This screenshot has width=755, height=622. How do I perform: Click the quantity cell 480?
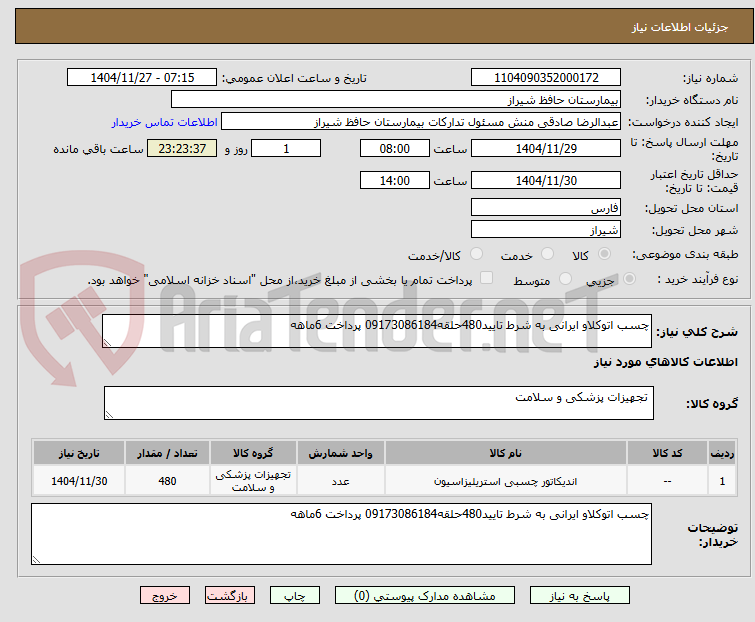(x=167, y=481)
